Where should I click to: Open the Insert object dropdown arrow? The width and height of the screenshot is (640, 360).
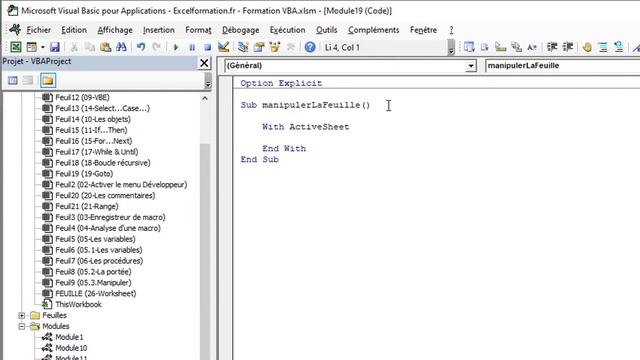(x=42, y=47)
